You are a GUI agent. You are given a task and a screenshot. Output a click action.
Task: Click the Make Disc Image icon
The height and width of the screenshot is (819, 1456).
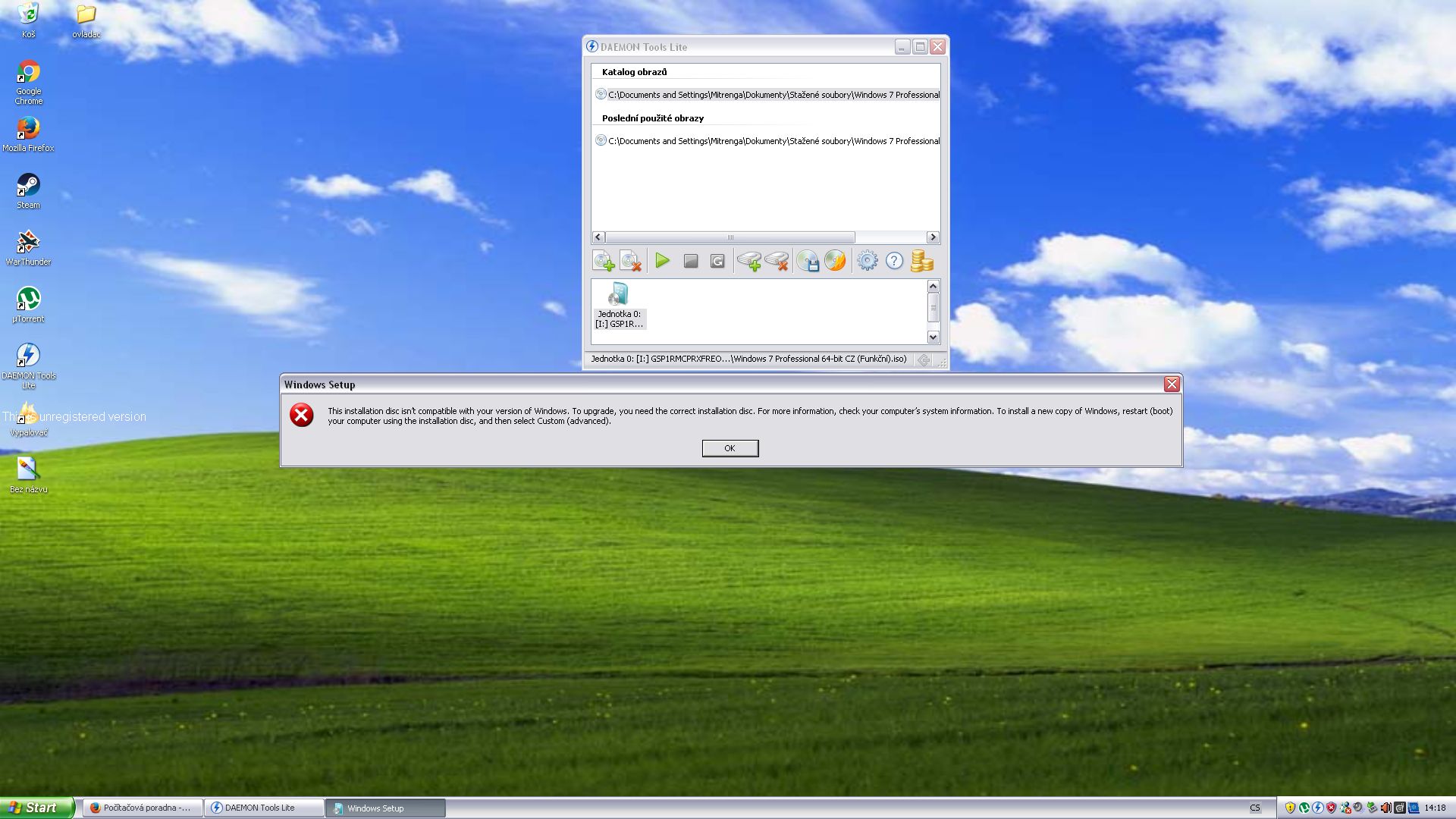(808, 262)
